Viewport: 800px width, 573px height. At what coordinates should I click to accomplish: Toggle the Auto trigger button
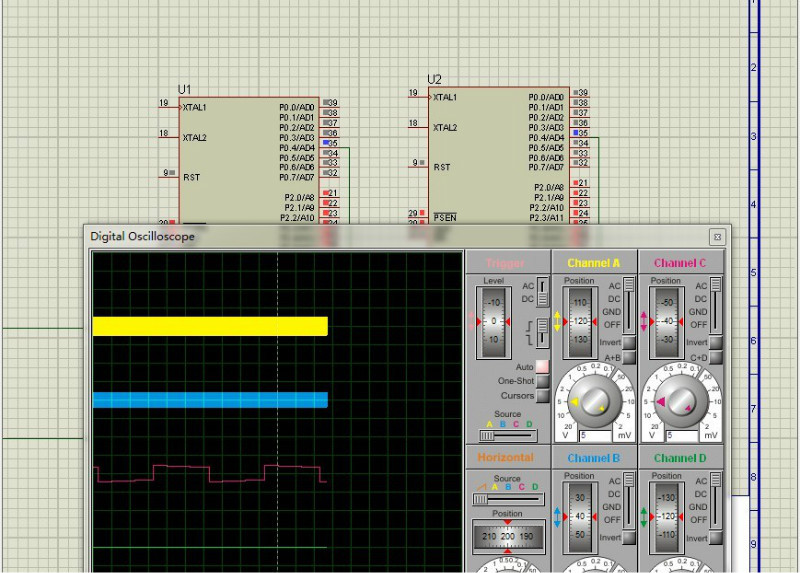(542, 367)
